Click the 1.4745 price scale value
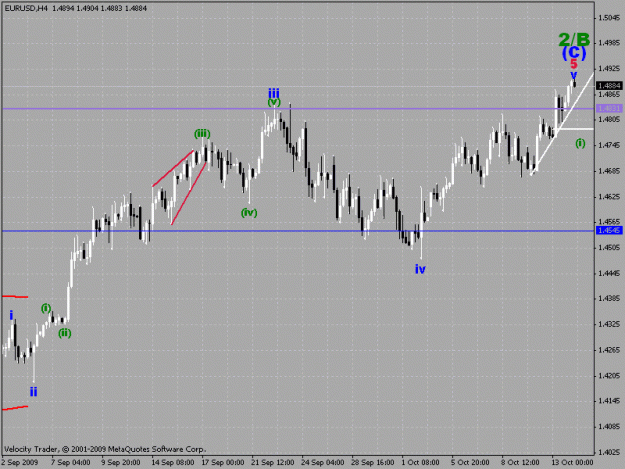 [610, 145]
